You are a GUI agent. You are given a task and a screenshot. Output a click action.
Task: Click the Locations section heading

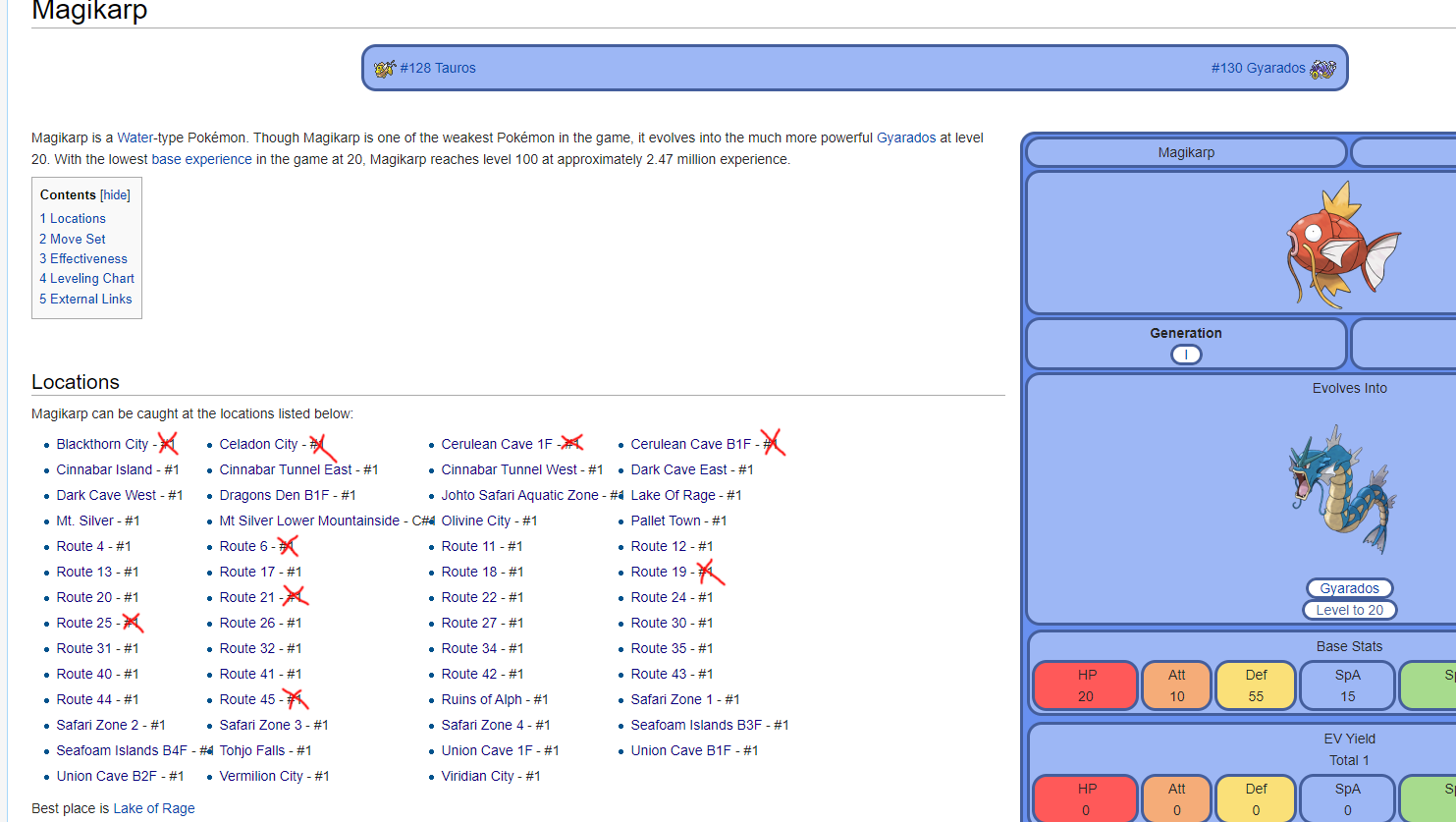pyautogui.click(x=76, y=382)
